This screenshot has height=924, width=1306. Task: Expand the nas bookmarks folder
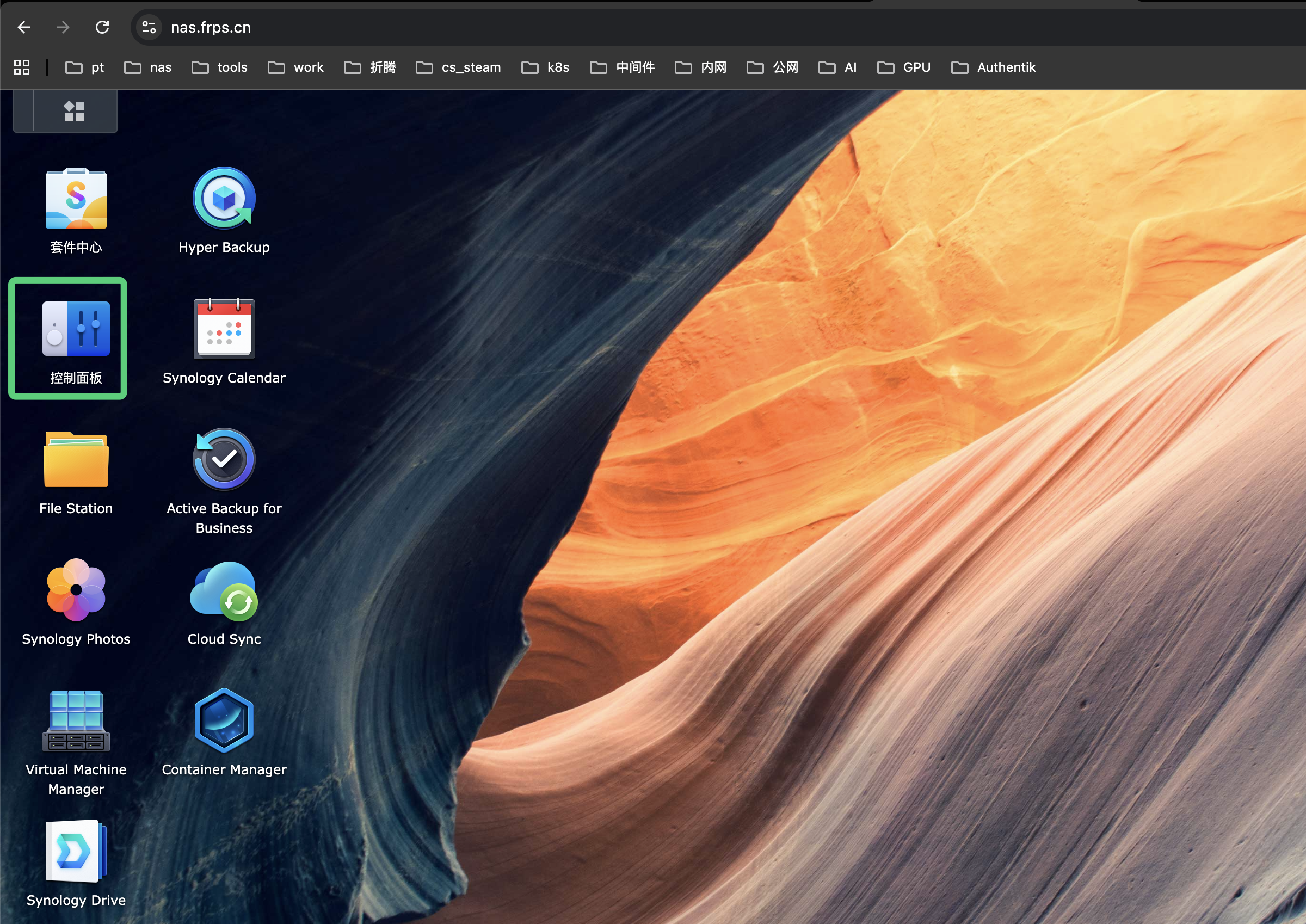(148, 67)
